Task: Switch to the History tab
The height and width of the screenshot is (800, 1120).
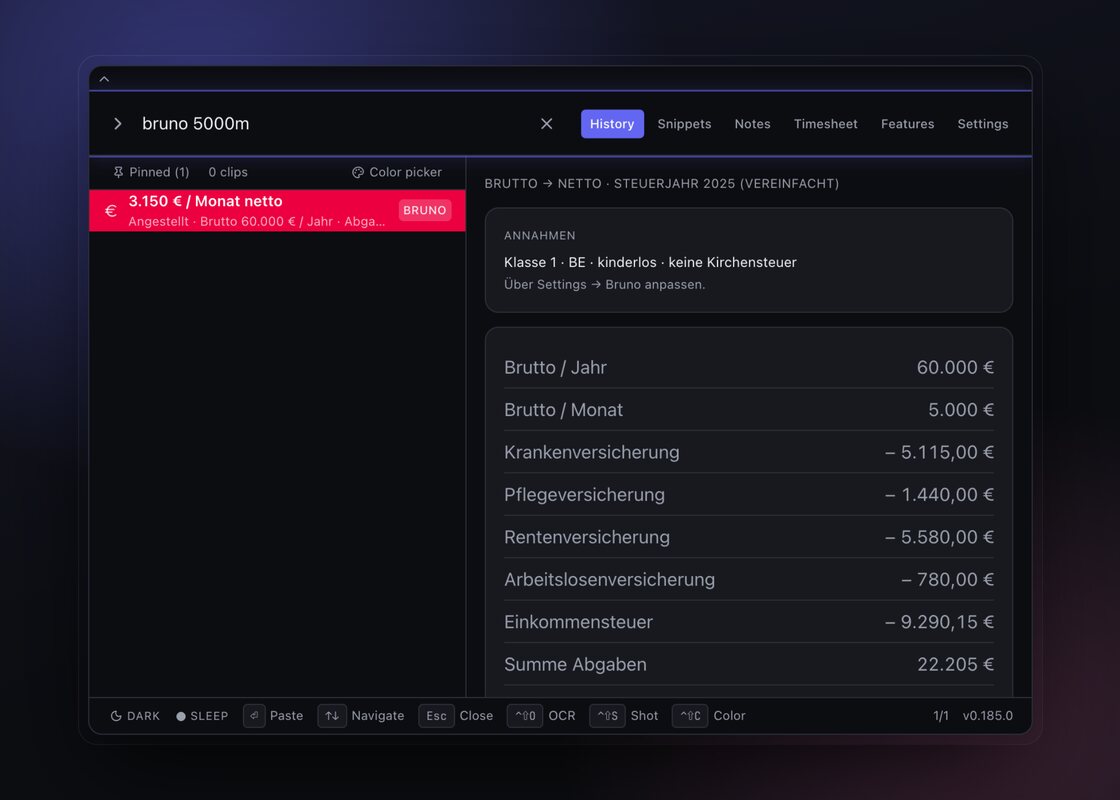Action: (612, 124)
